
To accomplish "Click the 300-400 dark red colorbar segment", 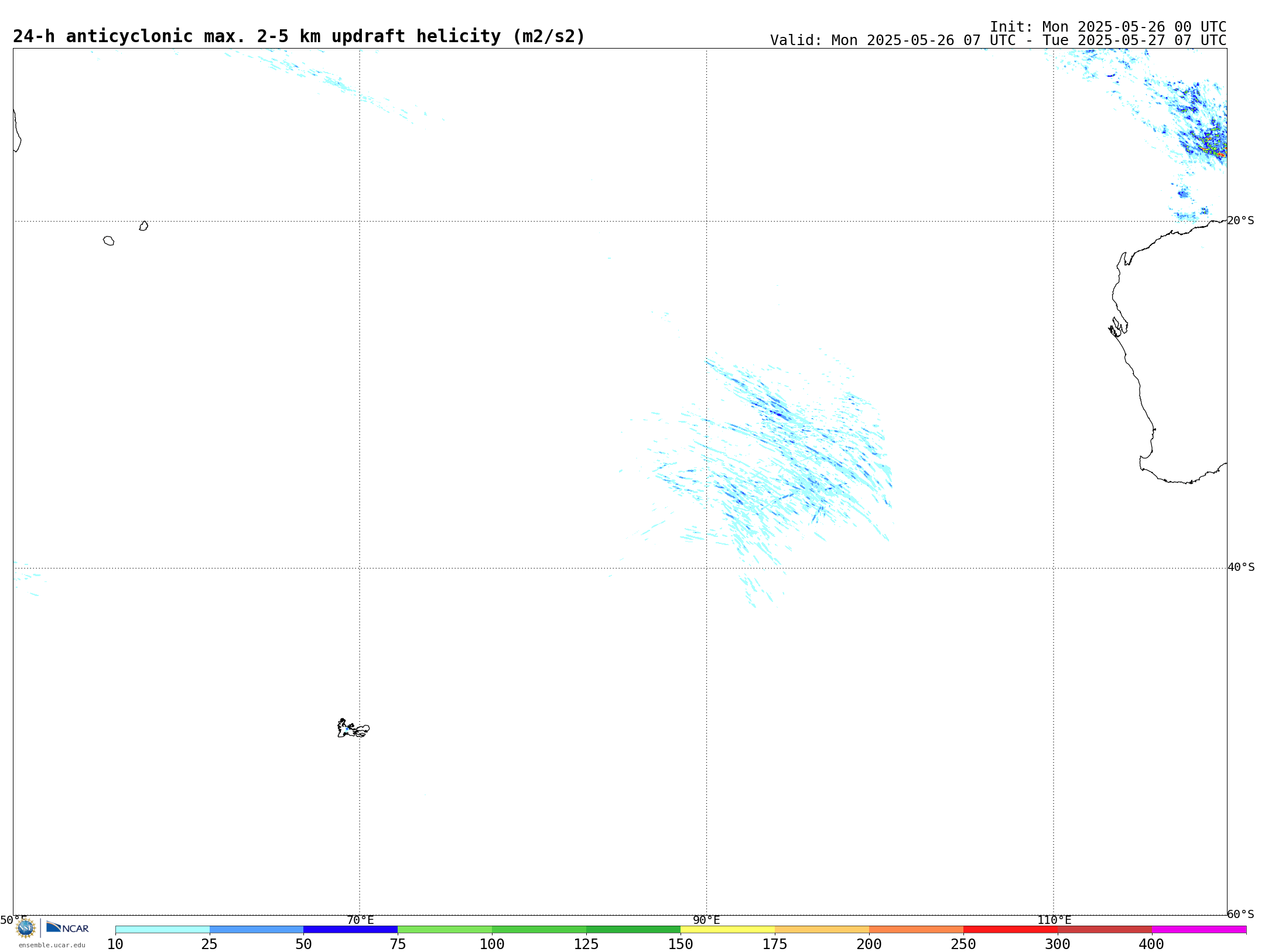I will point(1105,930).
